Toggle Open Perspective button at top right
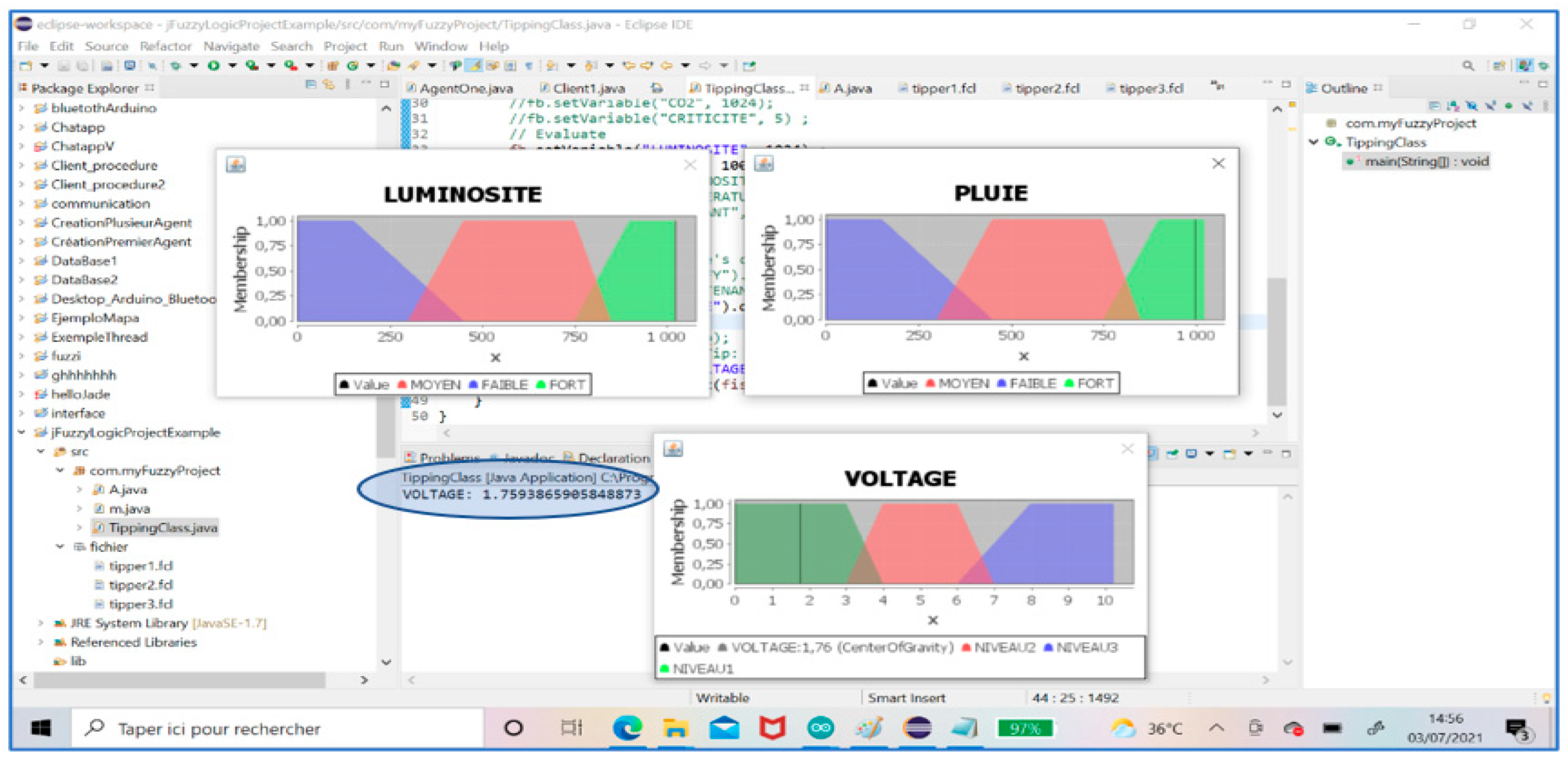 [x=1499, y=65]
